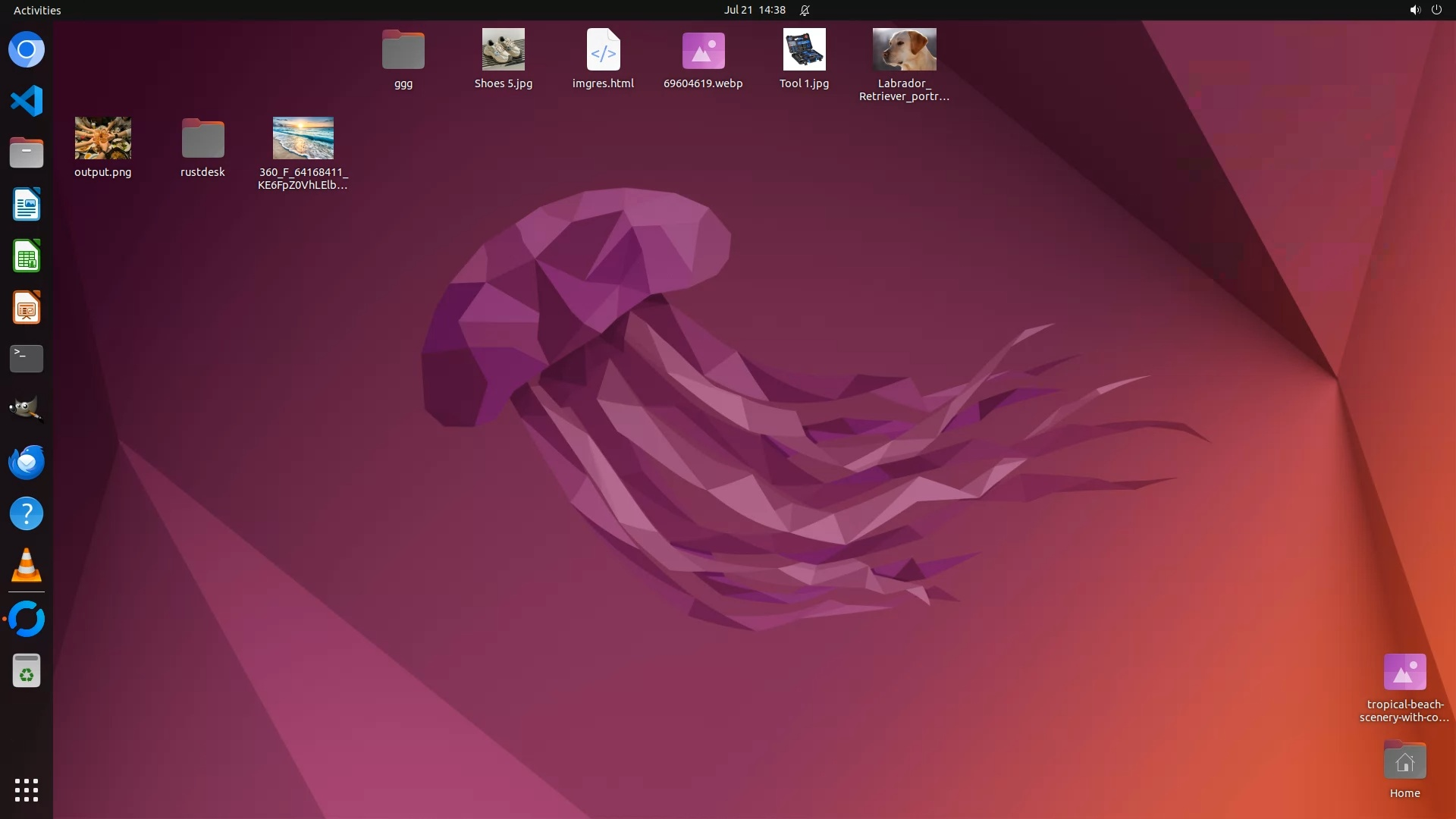The width and height of the screenshot is (1456, 819).
Task: Launch LibreOffice Writer from dock
Action: [x=27, y=205]
